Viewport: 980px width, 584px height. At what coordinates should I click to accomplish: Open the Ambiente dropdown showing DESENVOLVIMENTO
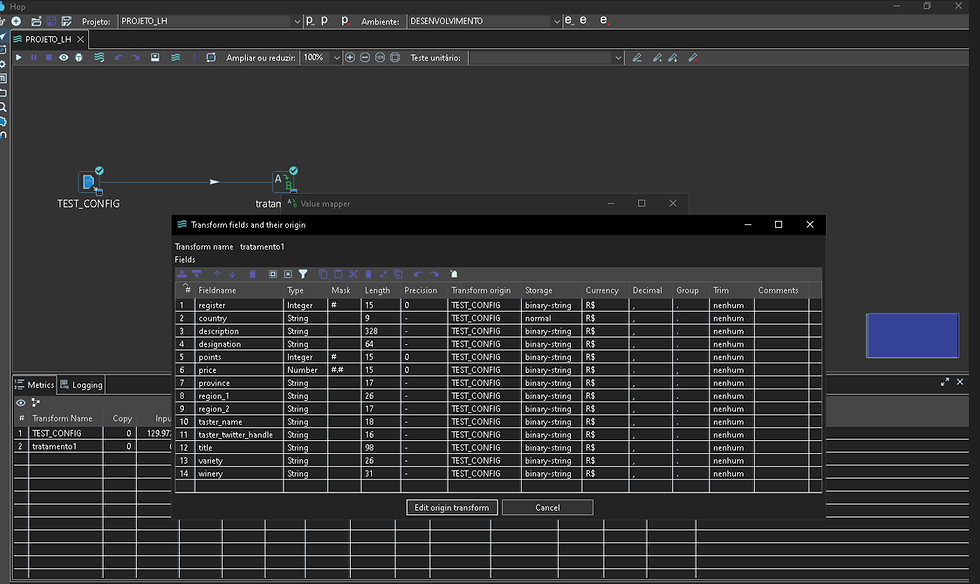tap(482, 21)
